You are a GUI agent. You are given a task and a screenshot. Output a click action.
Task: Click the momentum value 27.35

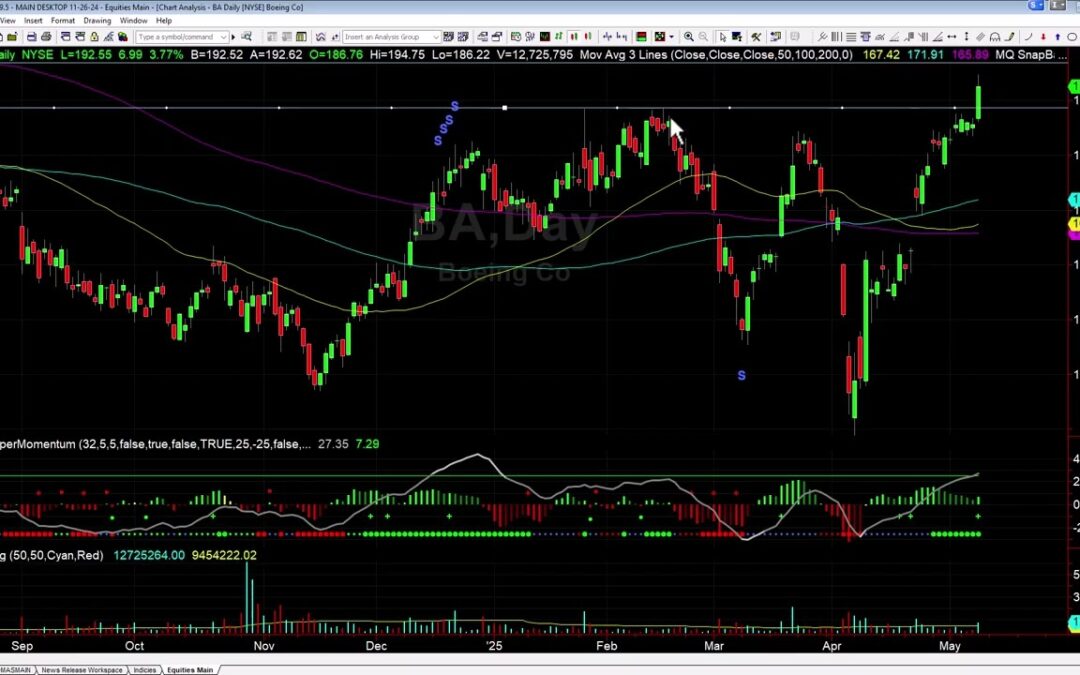pos(333,444)
